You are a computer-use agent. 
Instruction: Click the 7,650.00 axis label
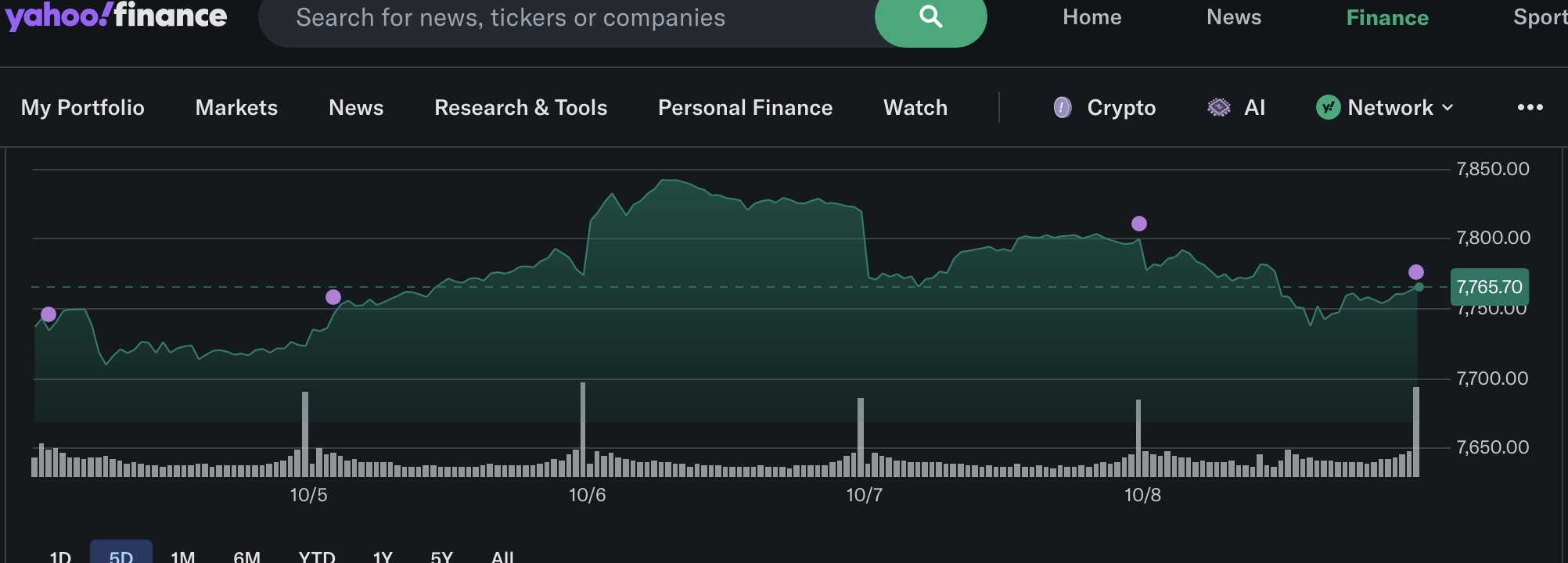pyautogui.click(x=1492, y=447)
